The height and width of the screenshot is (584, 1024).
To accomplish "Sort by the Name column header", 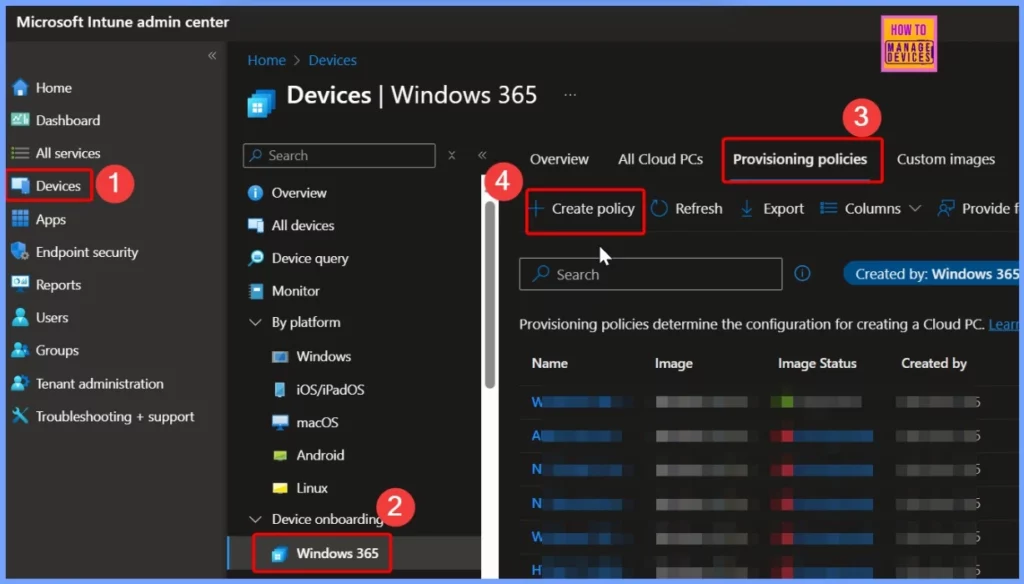I will click(549, 364).
